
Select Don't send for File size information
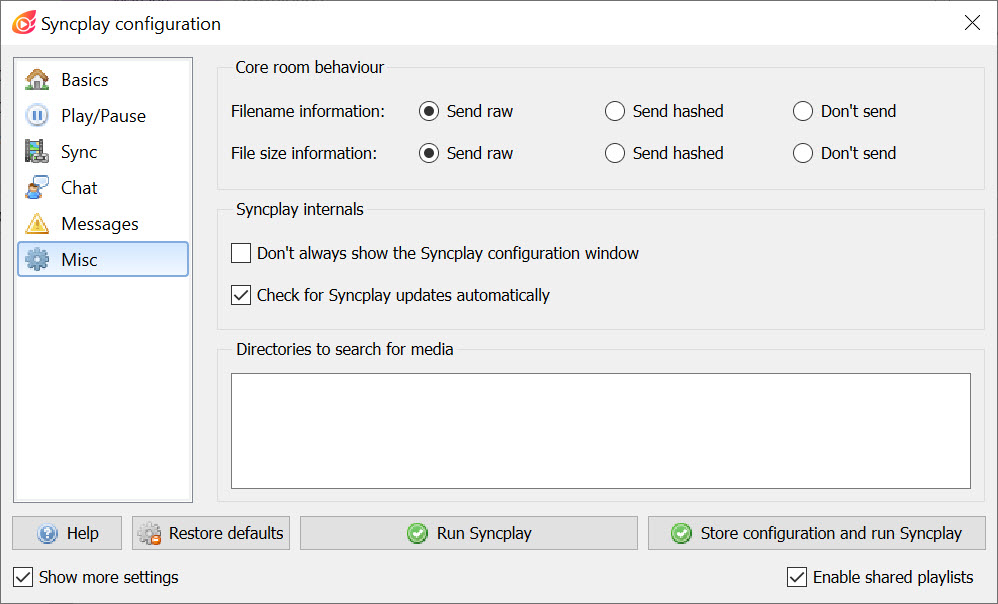click(803, 153)
